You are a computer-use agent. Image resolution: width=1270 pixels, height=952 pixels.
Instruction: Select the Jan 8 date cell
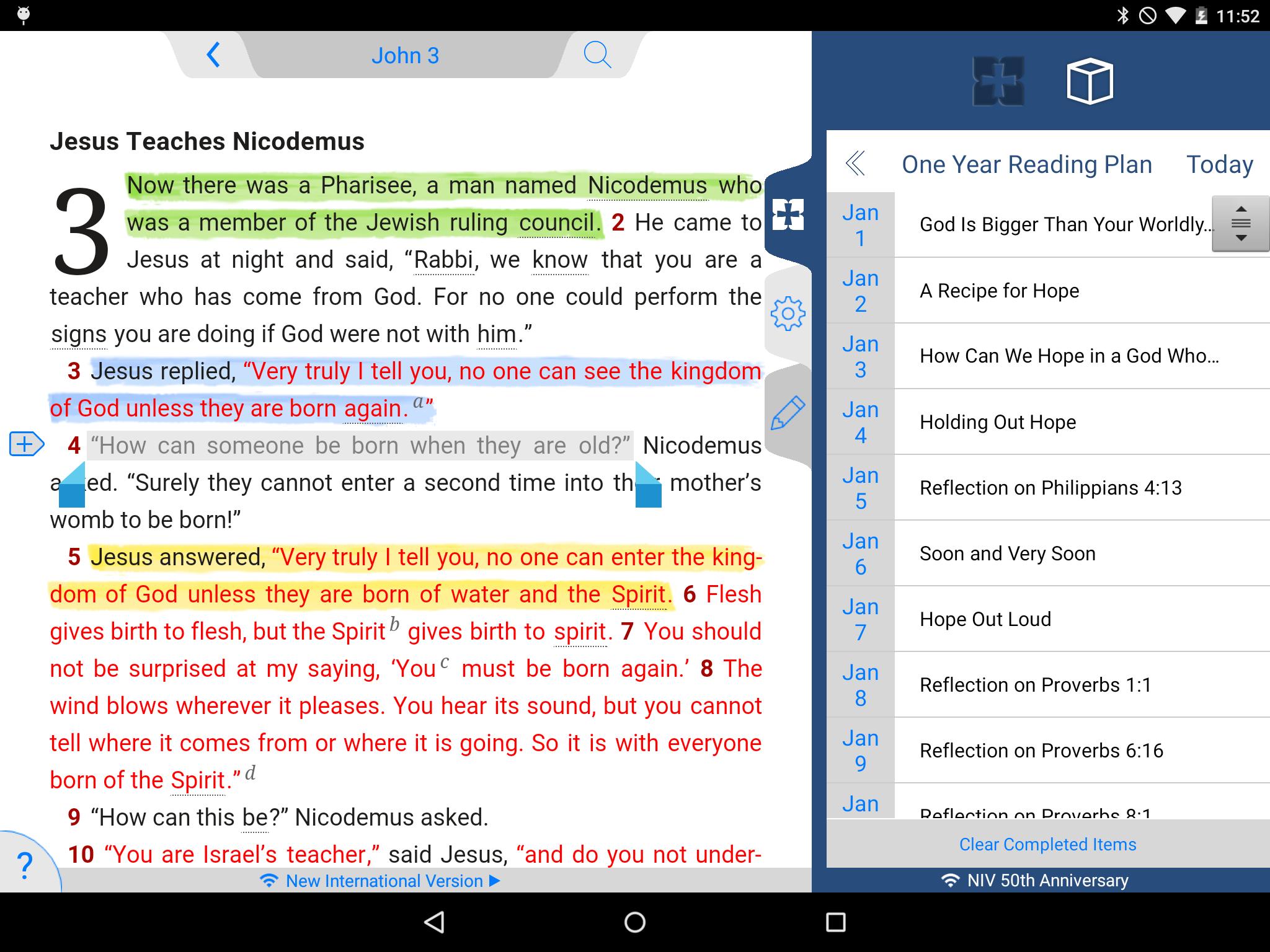861,685
